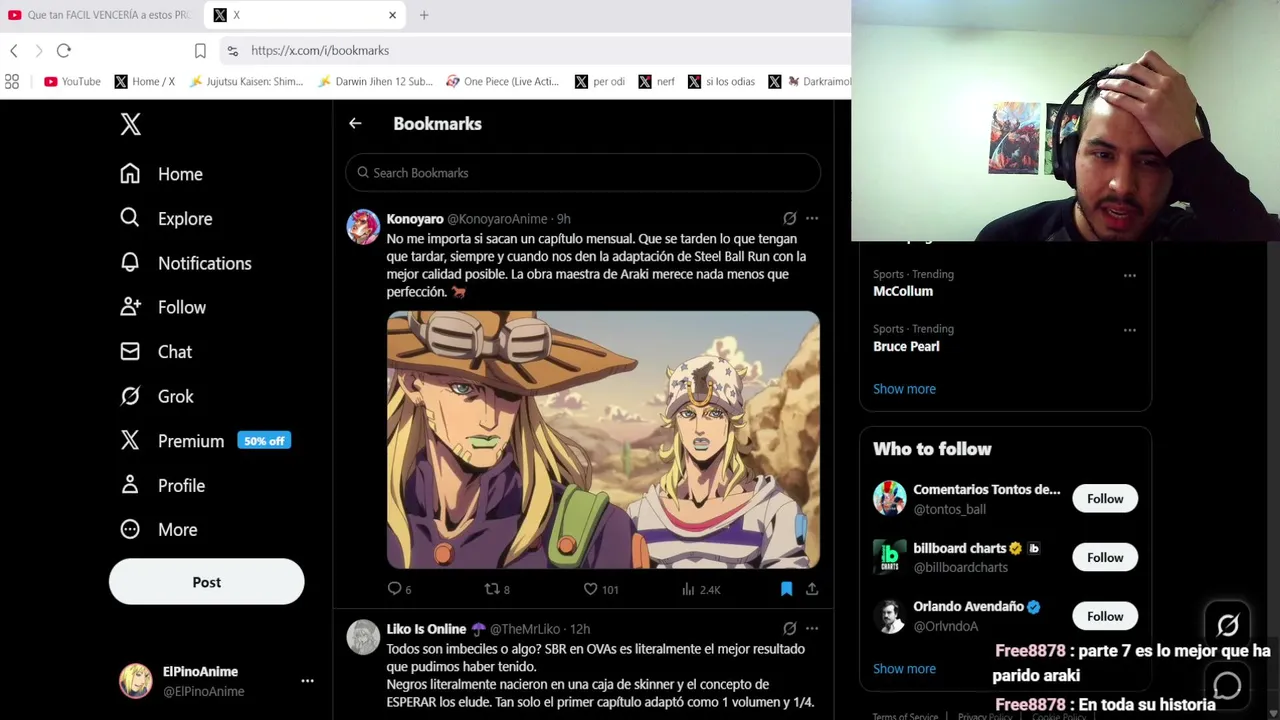Screen dimensions: 1280x720
Task: Click the Post button
Action: [206, 582]
